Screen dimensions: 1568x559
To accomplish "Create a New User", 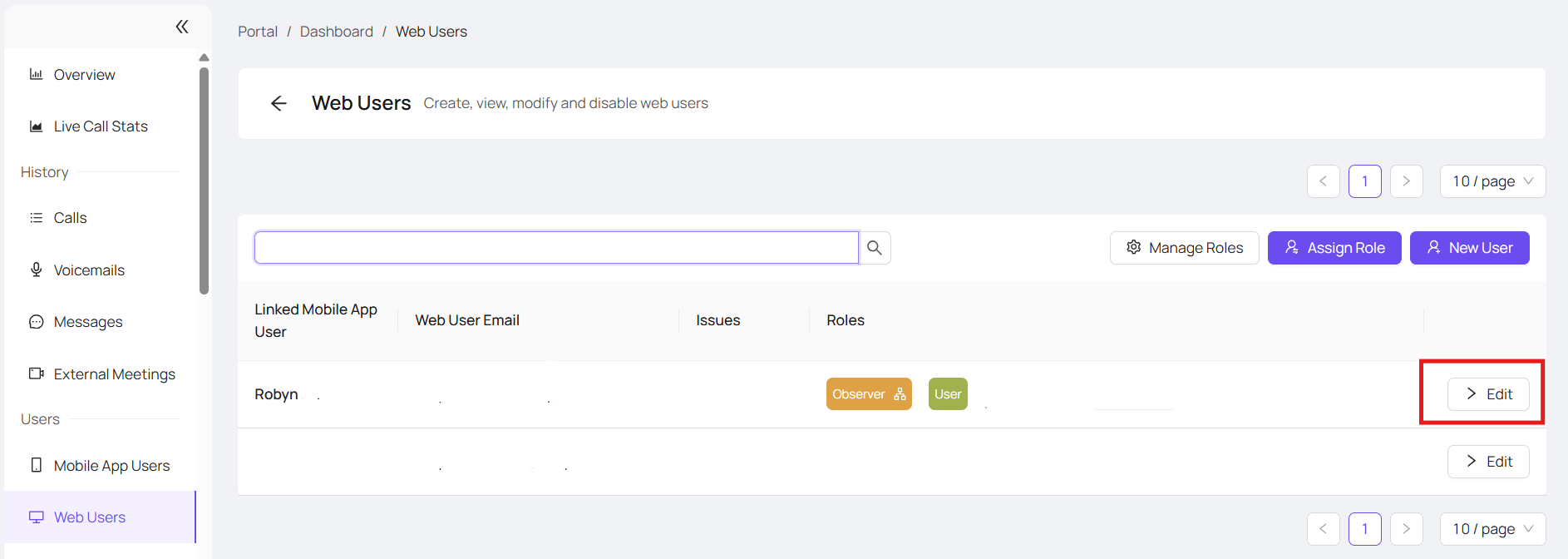I will 1470,248.
